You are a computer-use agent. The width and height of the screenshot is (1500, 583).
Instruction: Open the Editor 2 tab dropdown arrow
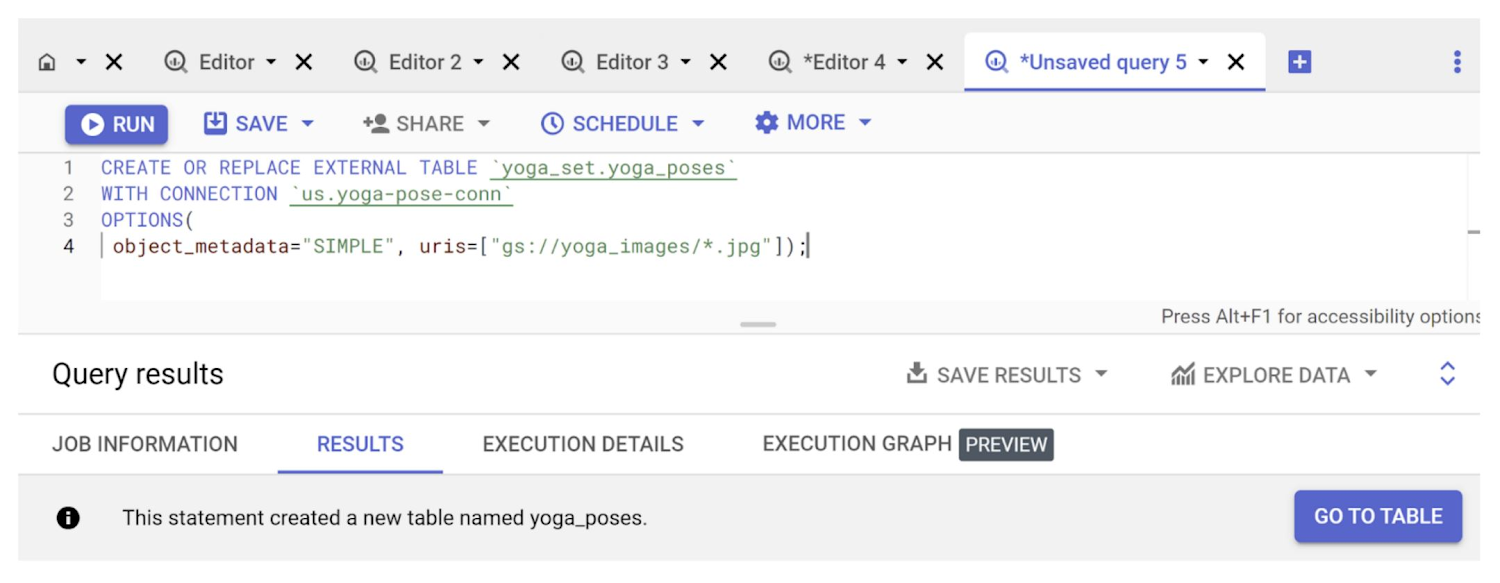478,62
